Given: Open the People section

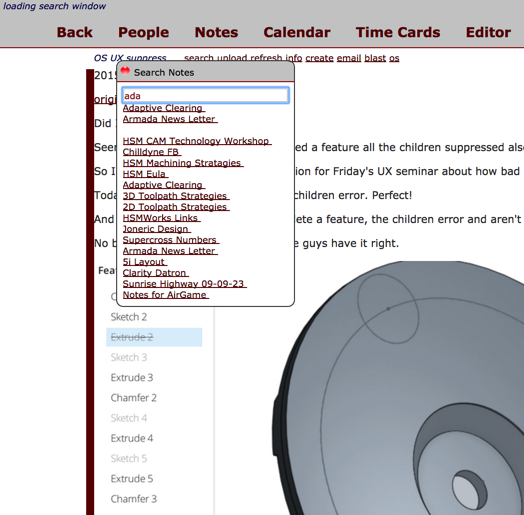Looking at the screenshot, I should pyautogui.click(x=143, y=32).
